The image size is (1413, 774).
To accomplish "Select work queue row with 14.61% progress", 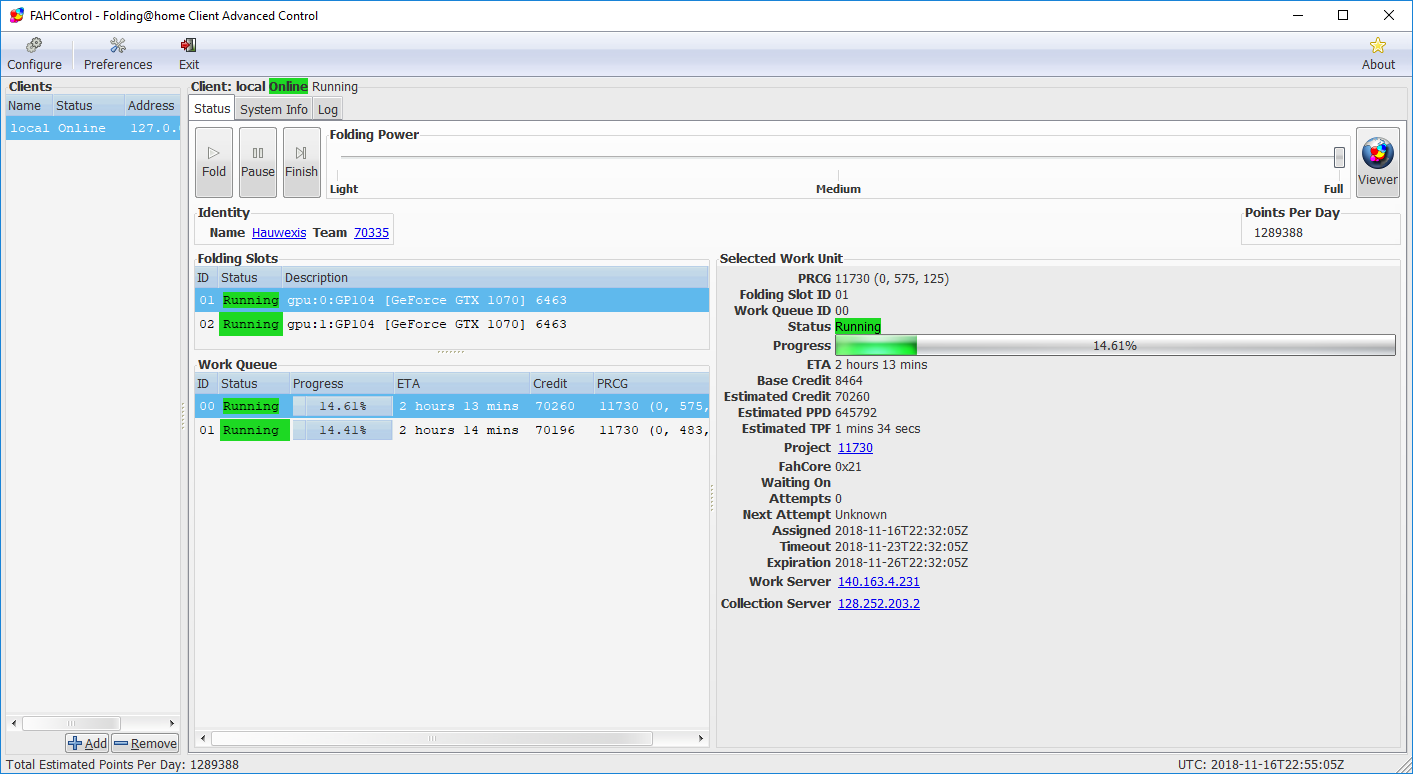I will [452, 406].
